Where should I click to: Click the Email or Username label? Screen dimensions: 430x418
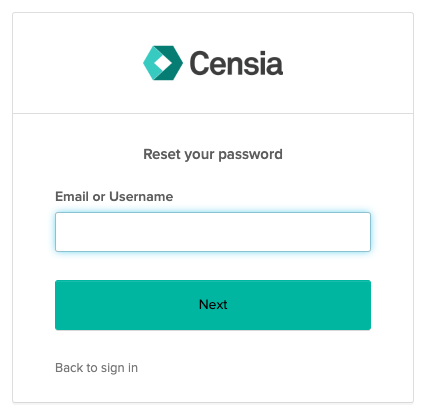[x=114, y=197]
